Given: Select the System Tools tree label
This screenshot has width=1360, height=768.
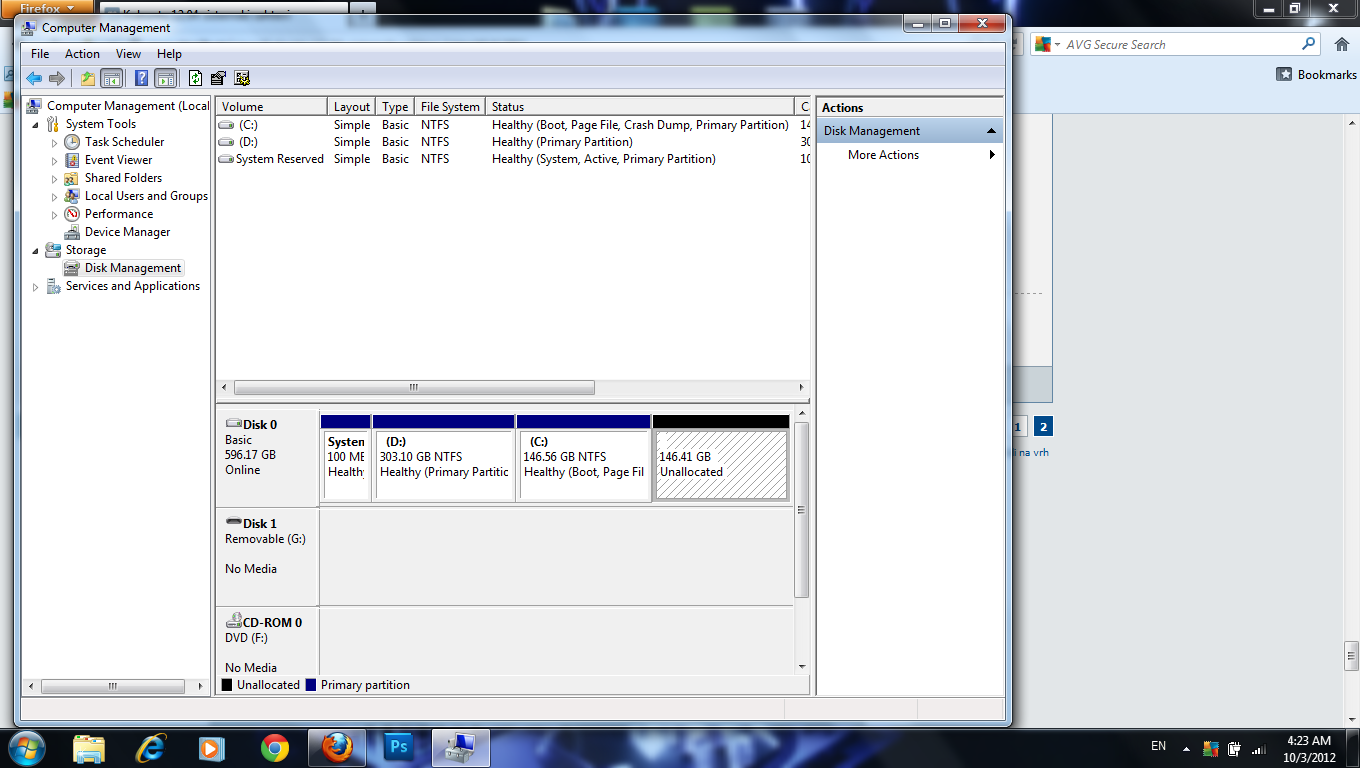Looking at the screenshot, I should 101,124.
